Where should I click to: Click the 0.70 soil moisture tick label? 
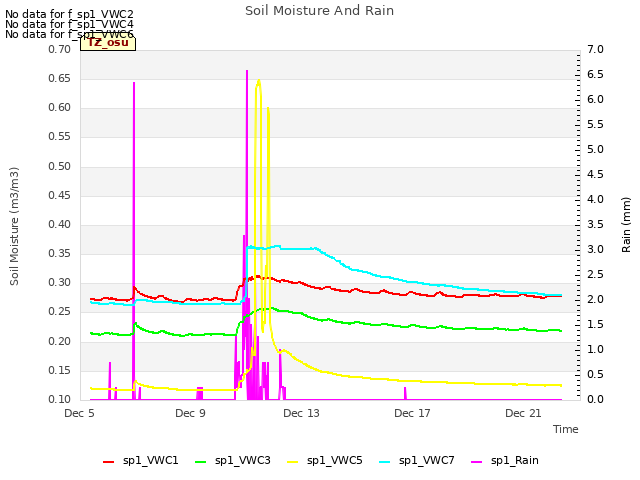click(x=60, y=49)
